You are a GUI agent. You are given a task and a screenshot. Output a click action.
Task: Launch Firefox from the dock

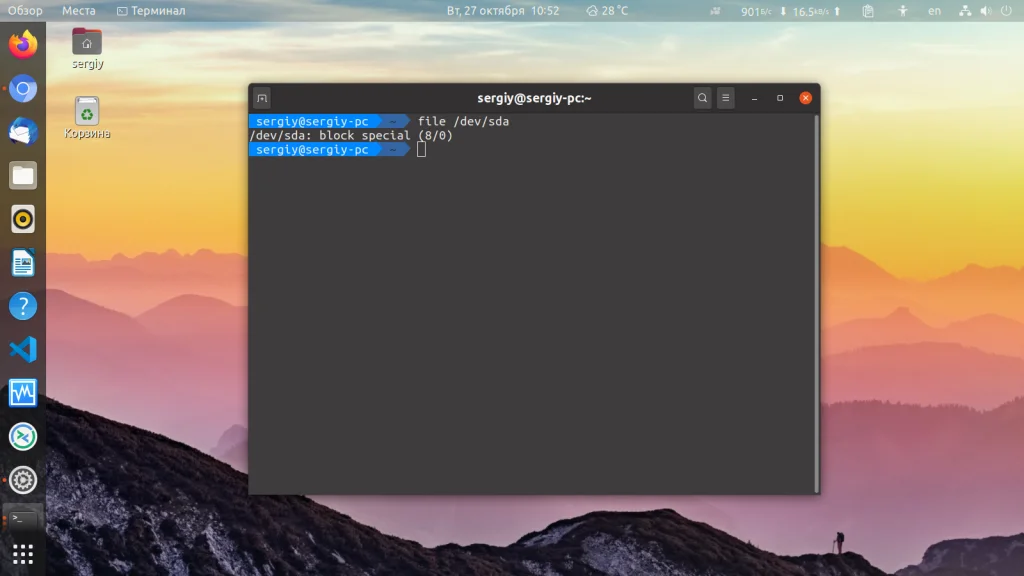pos(21,44)
